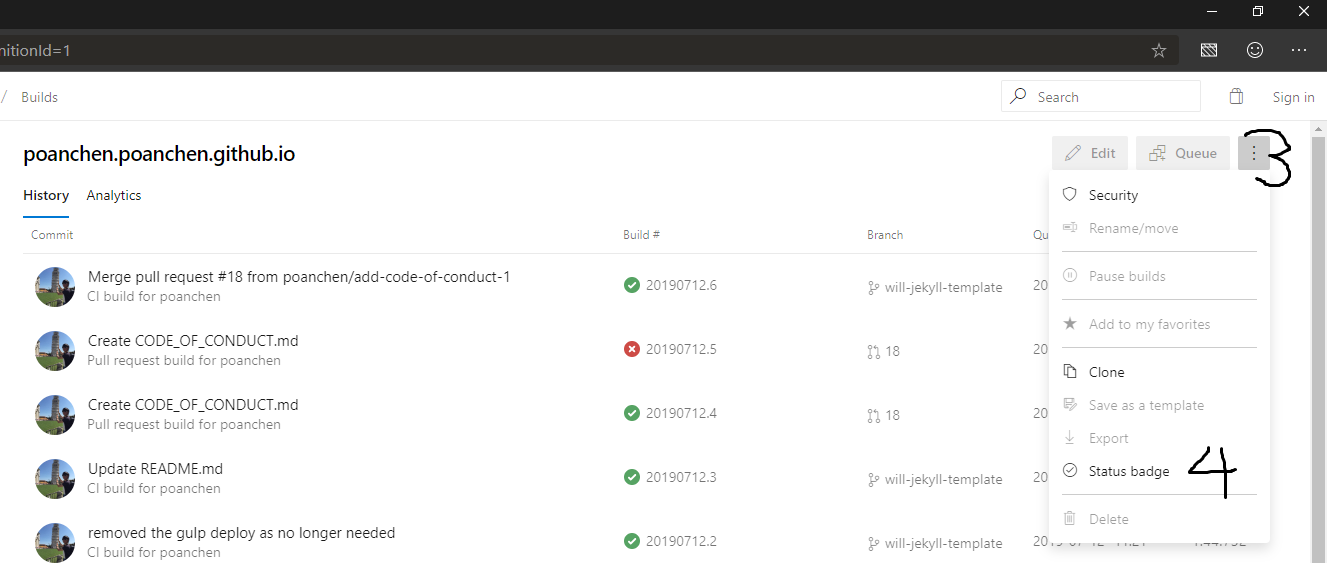Click the red failed icon for build 20190712.5
Viewport: 1327px width, 563px height.
point(632,349)
